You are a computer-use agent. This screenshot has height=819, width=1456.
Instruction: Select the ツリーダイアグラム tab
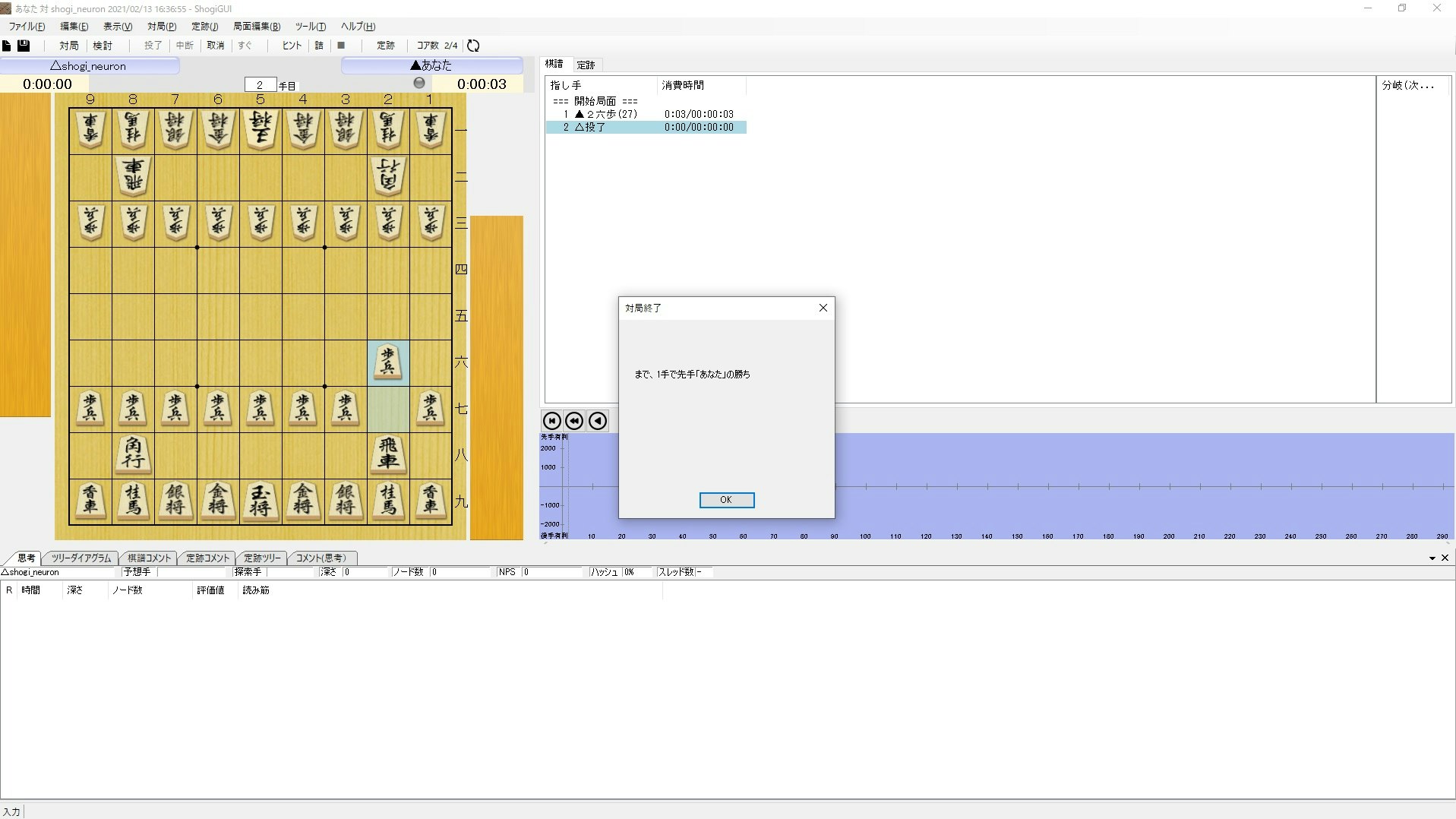tap(81, 558)
